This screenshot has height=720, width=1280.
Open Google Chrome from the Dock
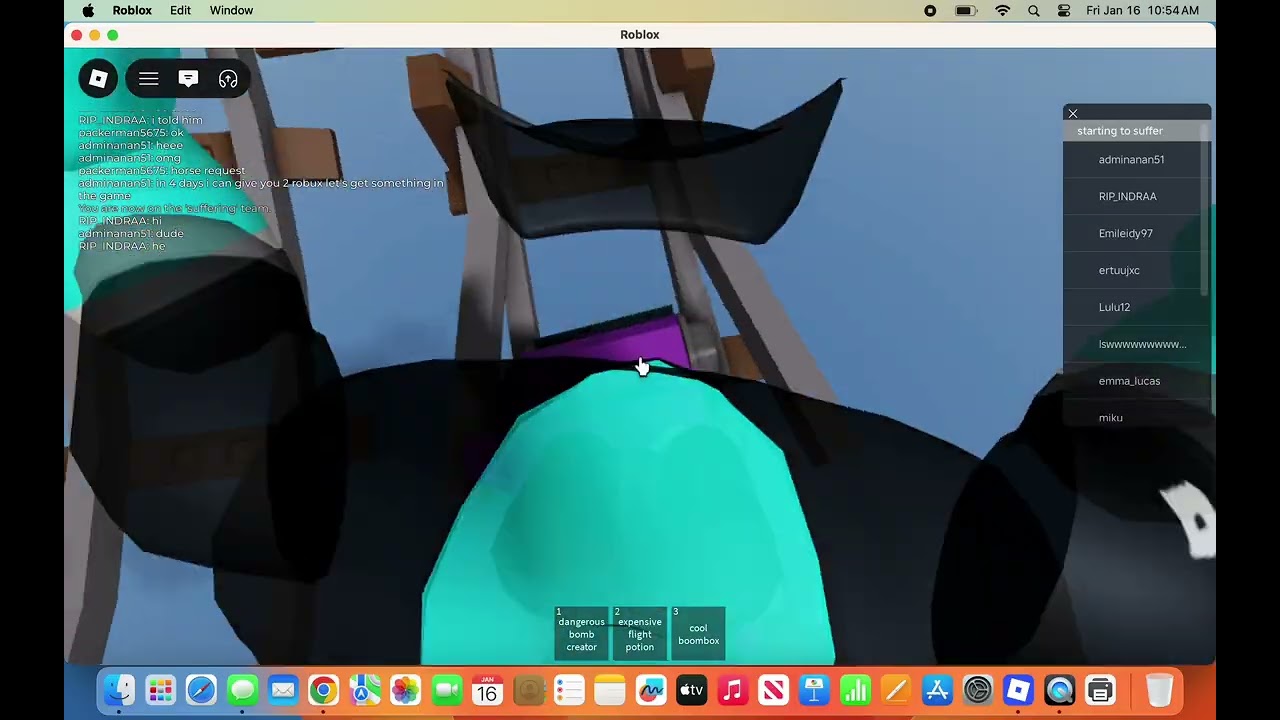click(323, 690)
